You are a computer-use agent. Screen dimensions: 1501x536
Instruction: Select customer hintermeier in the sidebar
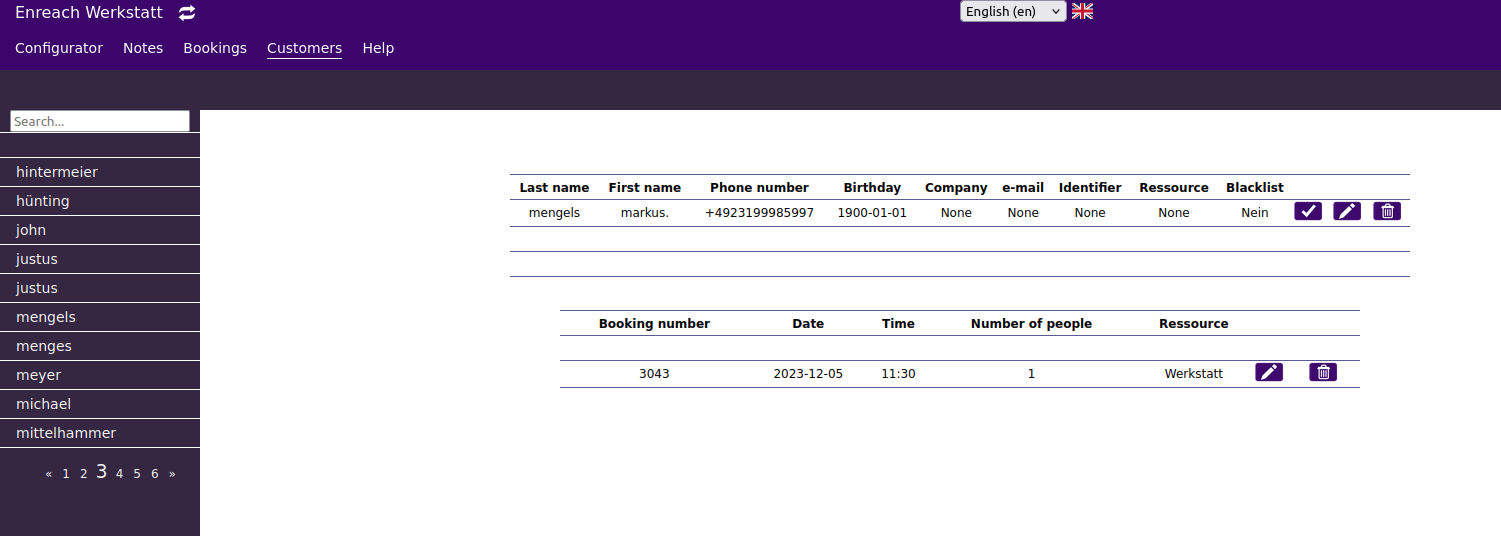coord(57,172)
